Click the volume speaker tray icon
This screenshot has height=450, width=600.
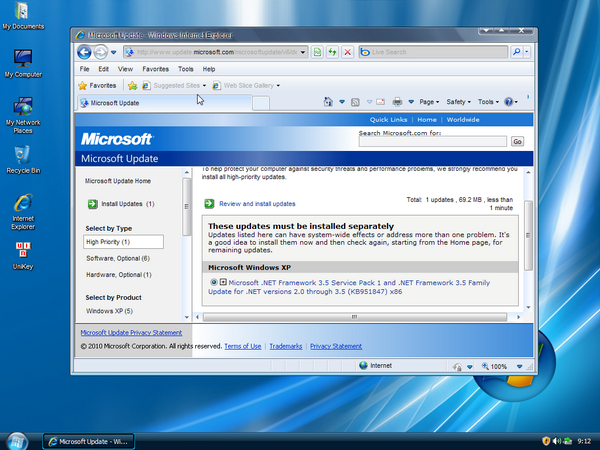[557, 441]
